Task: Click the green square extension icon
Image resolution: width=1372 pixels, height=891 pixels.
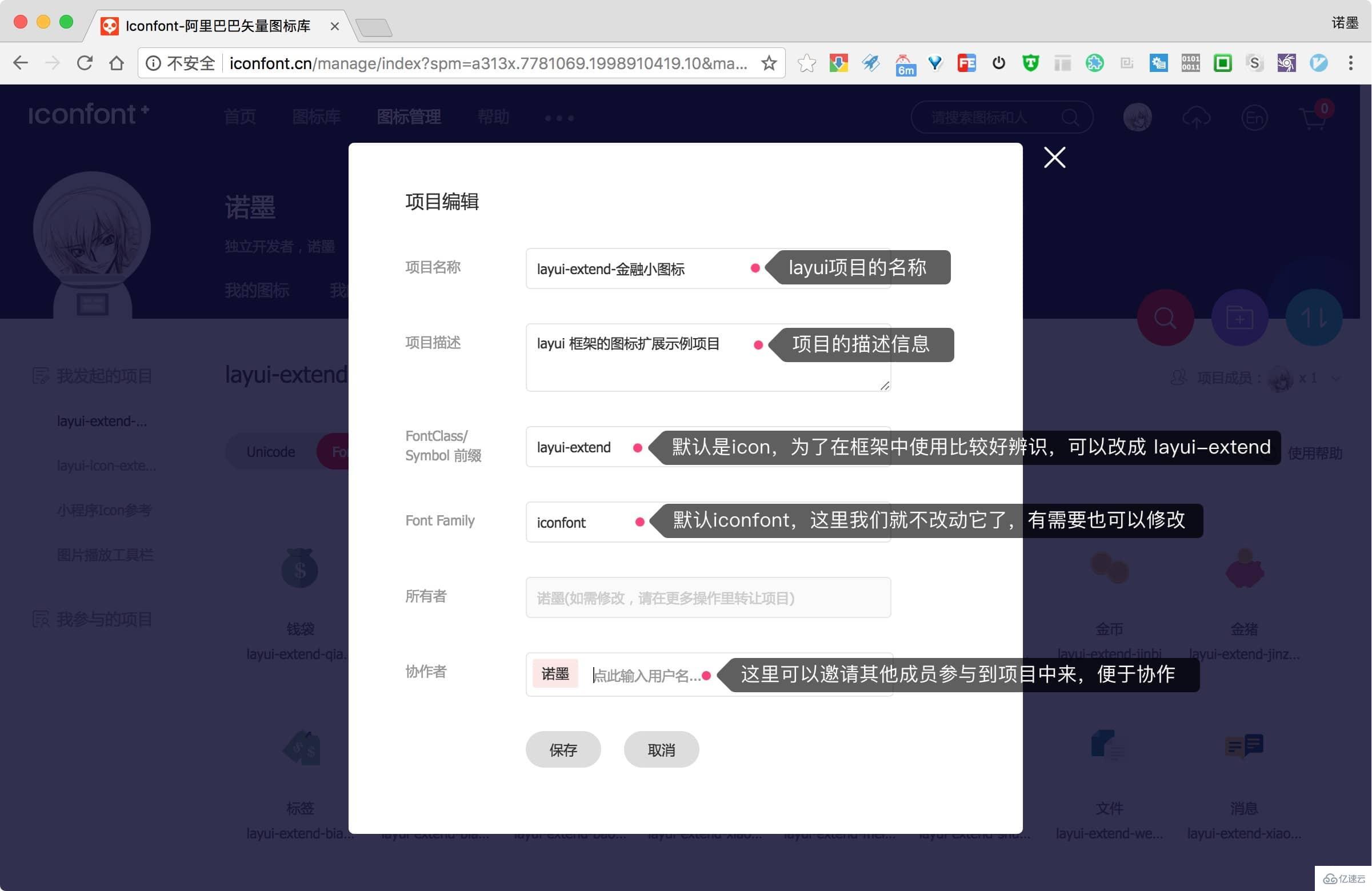Action: pos(1222,63)
